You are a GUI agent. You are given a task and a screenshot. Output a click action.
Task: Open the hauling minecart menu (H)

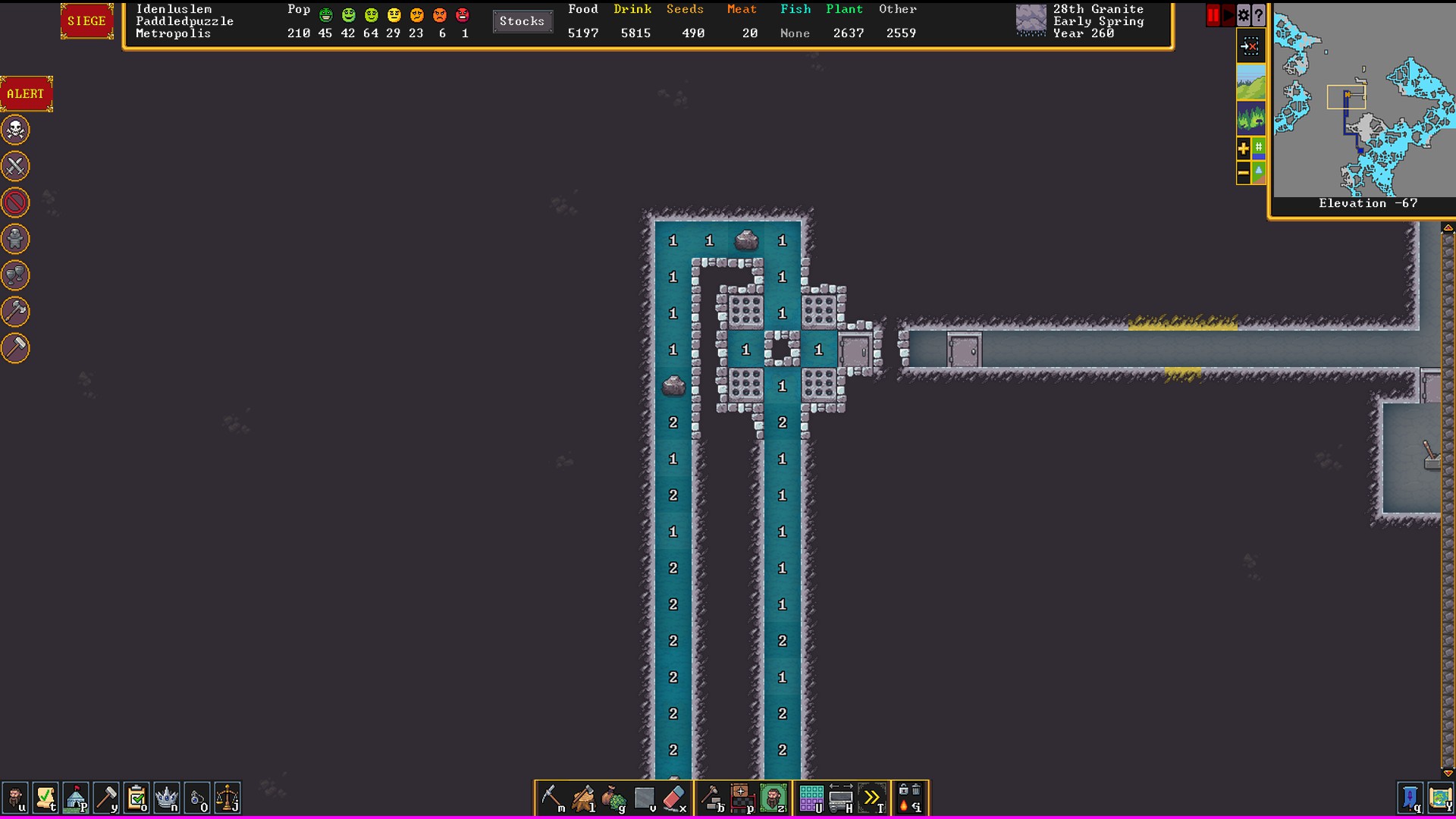[x=841, y=799]
